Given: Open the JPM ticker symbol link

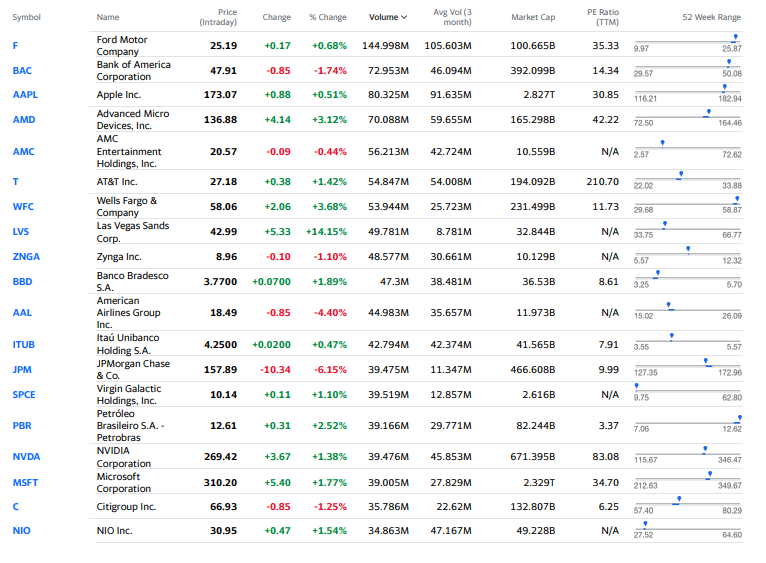Looking at the screenshot, I should (x=22, y=369).
